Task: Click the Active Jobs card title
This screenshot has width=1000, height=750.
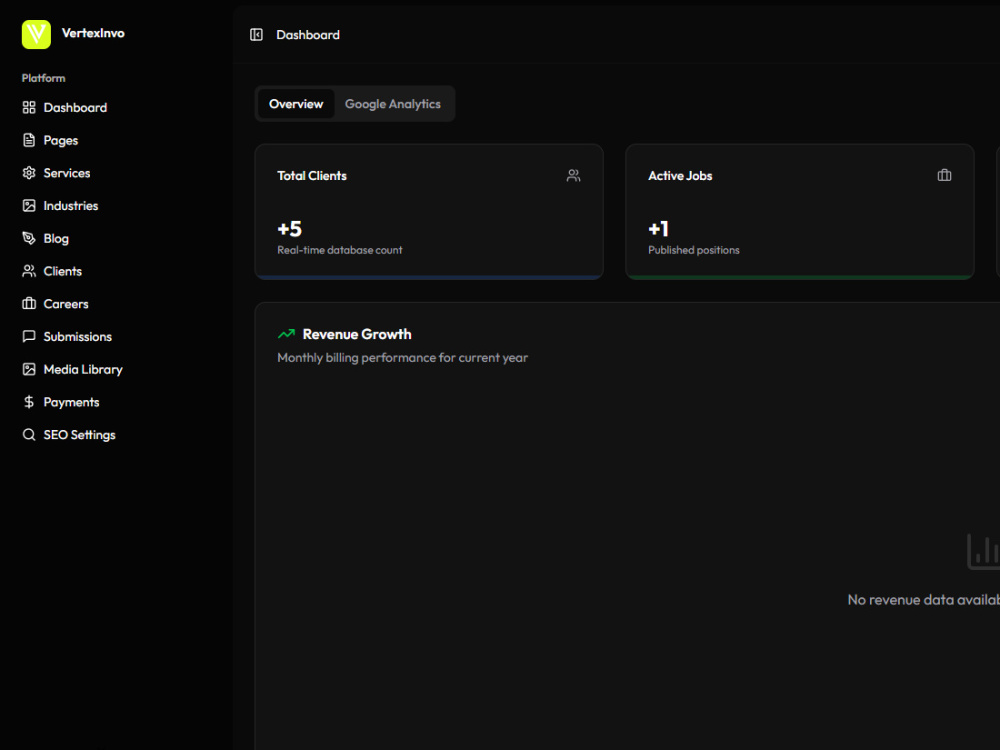Action: pyautogui.click(x=680, y=176)
